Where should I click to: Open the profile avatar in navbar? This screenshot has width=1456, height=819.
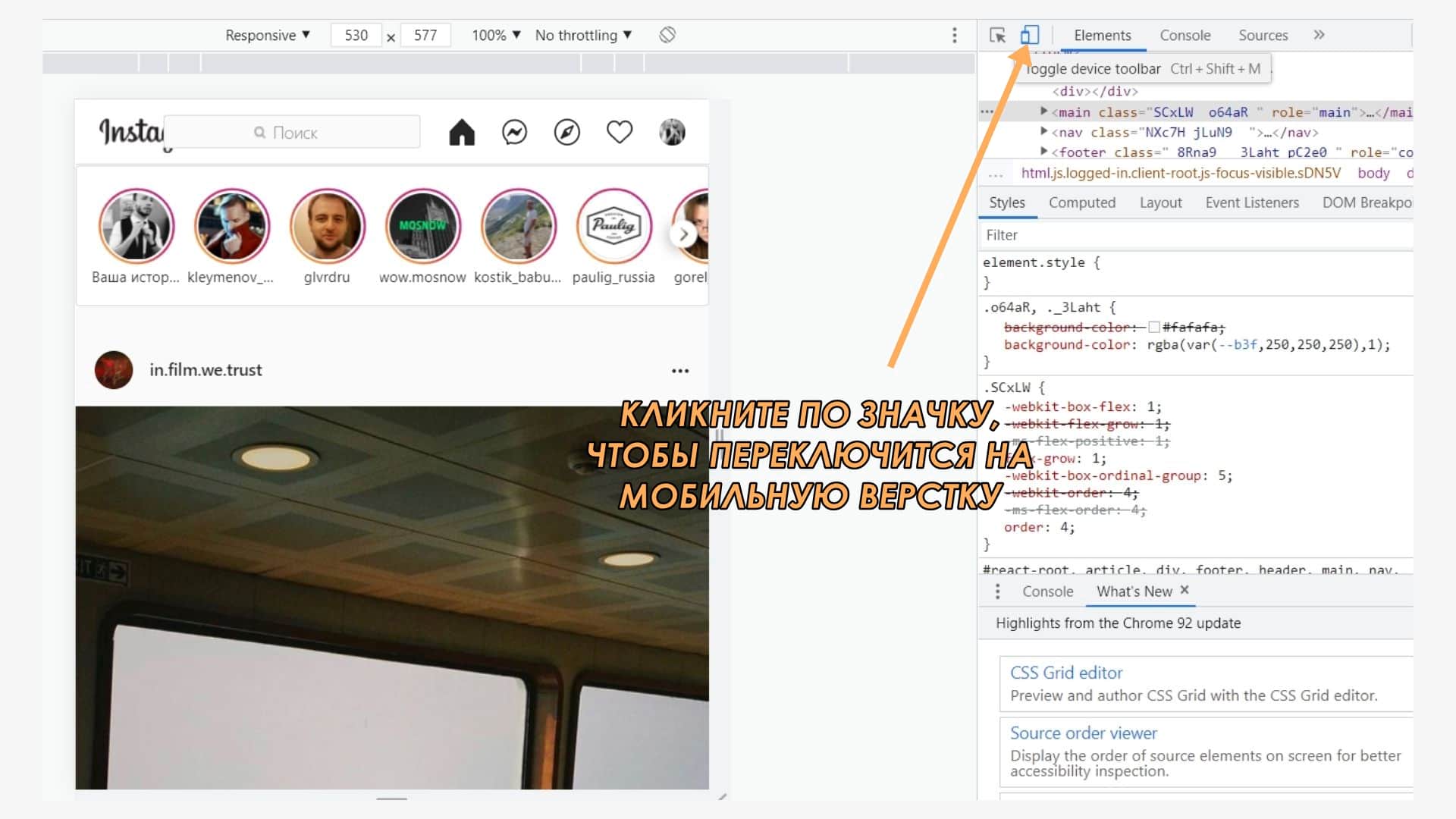pyautogui.click(x=672, y=133)
